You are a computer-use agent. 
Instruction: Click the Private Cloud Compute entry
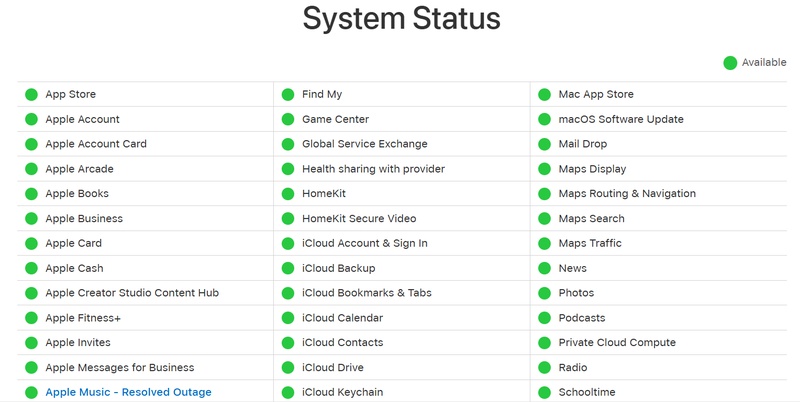click(617, 342)
